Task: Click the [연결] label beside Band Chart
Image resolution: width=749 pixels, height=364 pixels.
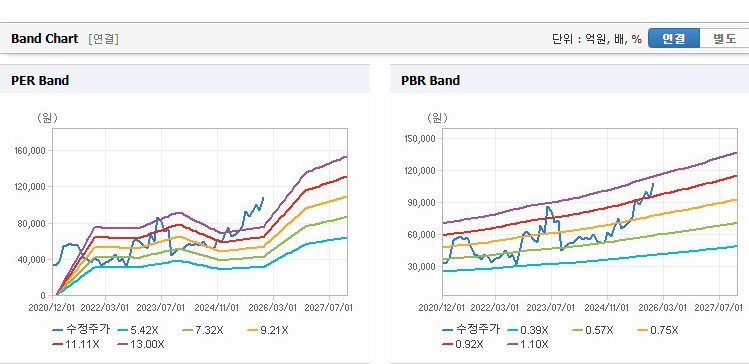Action: click(x=103, y=39)
